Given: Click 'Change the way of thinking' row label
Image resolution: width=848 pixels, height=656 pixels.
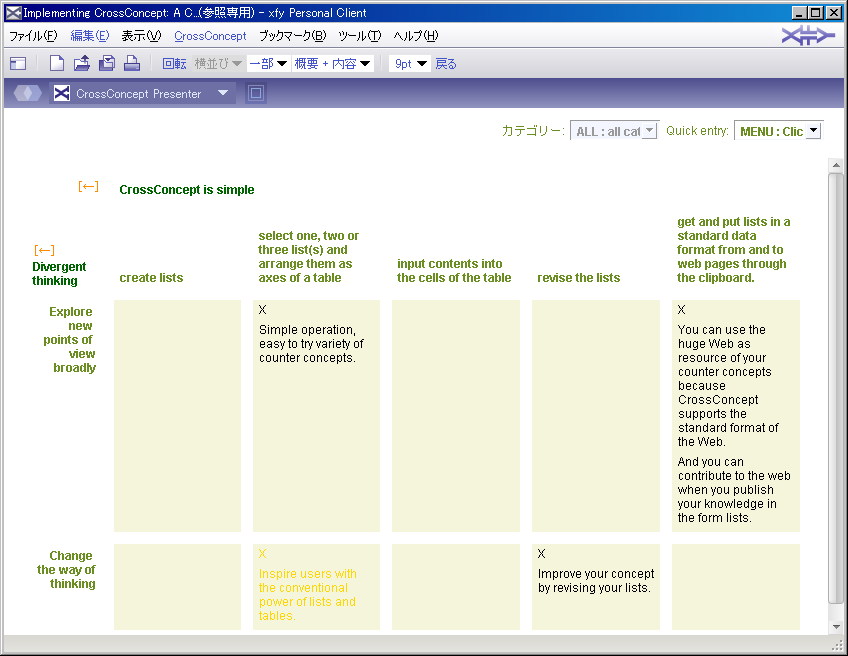Looking at the screenshot, I should [66, 569].
